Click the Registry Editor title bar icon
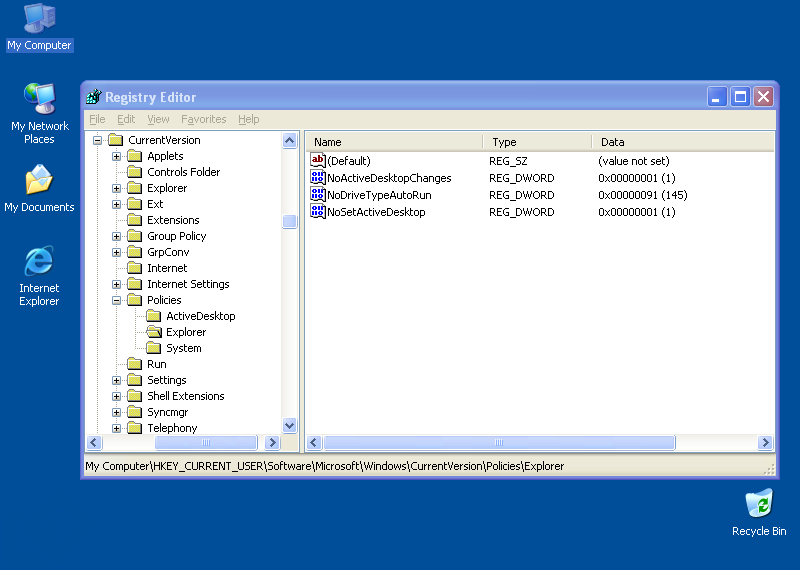 (94, 96)
